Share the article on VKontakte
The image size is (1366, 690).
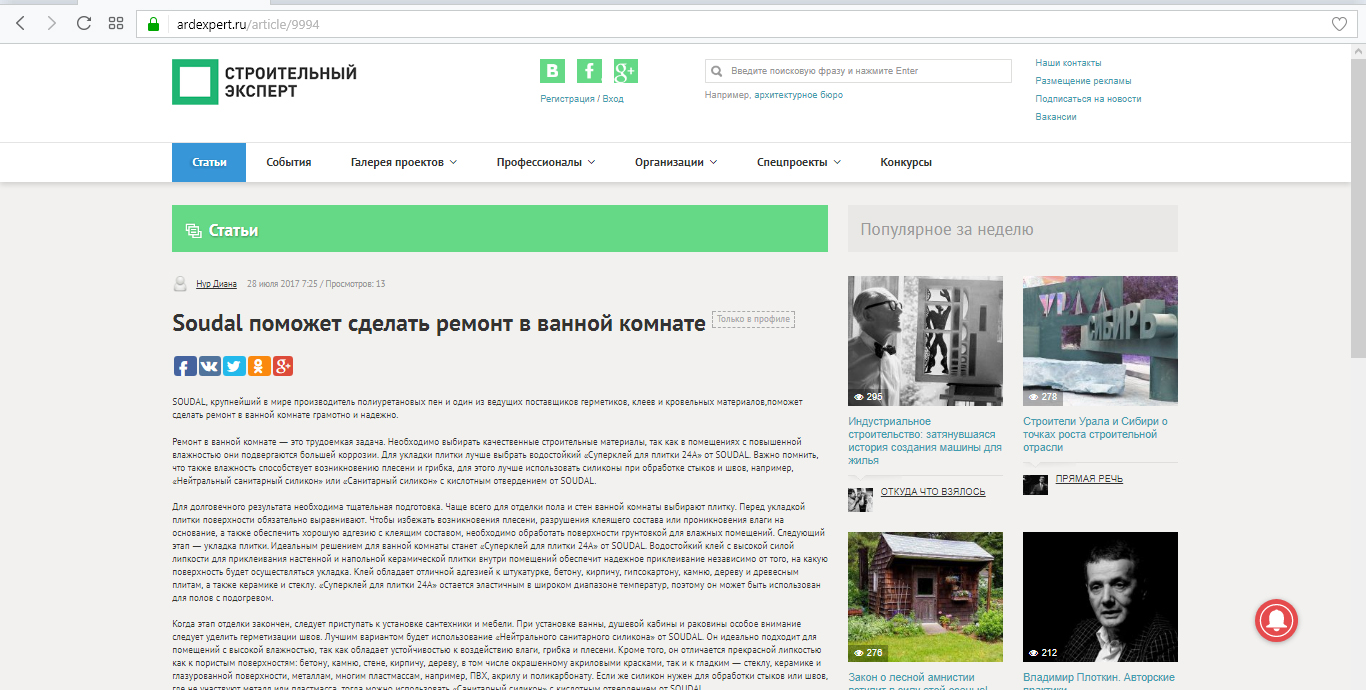tap(210, 366)
